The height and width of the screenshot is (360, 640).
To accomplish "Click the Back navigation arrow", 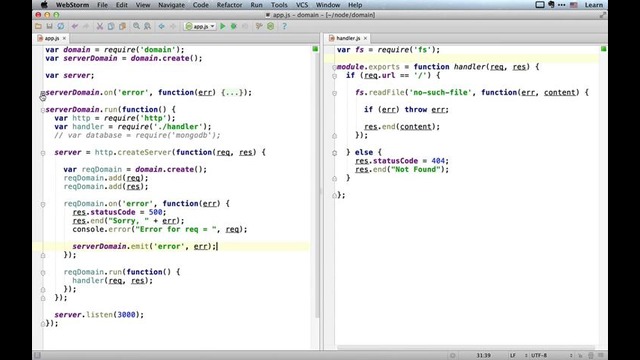I will click(x=162, y=26).
